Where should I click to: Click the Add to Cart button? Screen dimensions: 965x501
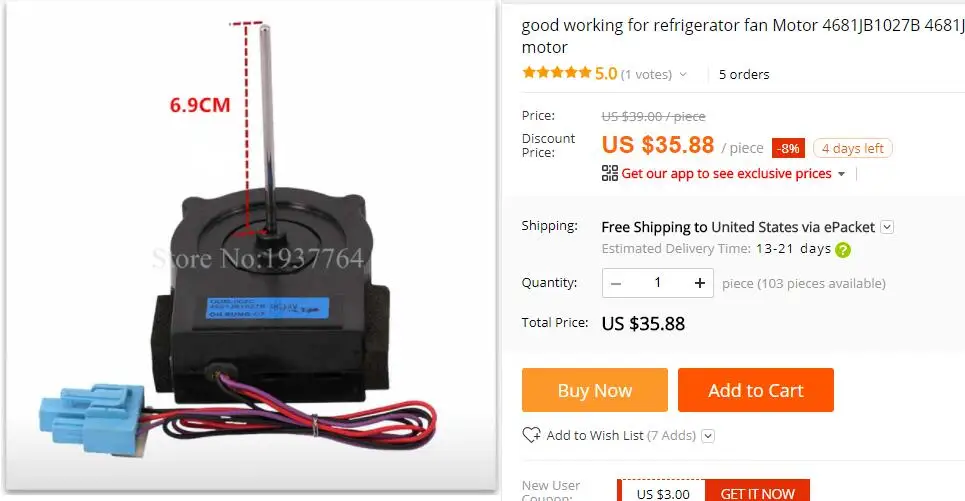[x=756, y=390]
